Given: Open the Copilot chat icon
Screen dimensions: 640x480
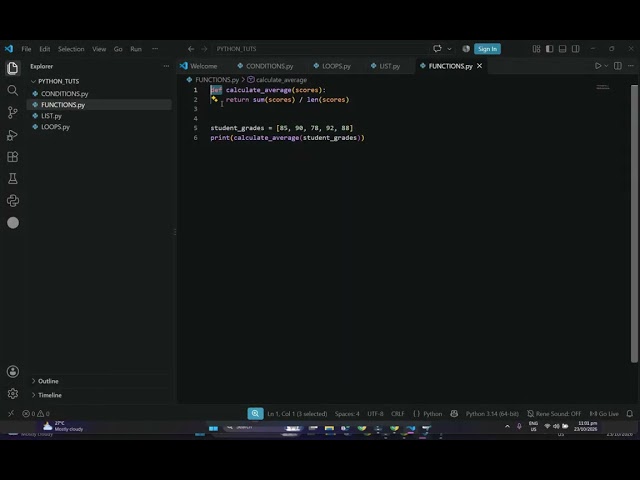Looking at the screenshot, I should coord(437,49).
